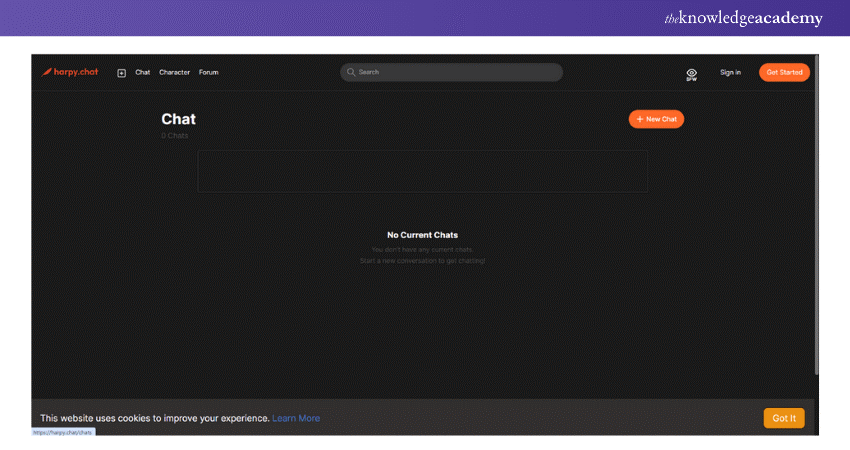Click the plus-box icon beside the logo

pyautogui.click(x=122, y=73)
